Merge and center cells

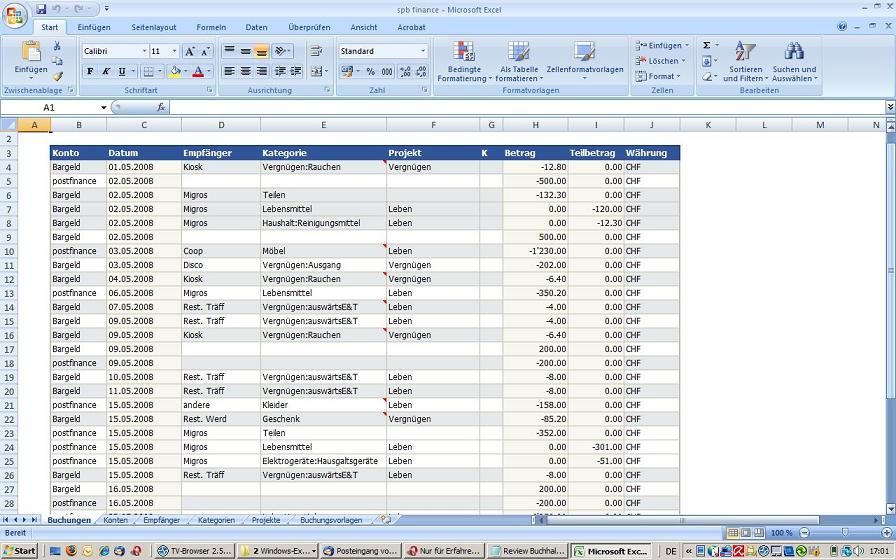(x=317, y=71)
